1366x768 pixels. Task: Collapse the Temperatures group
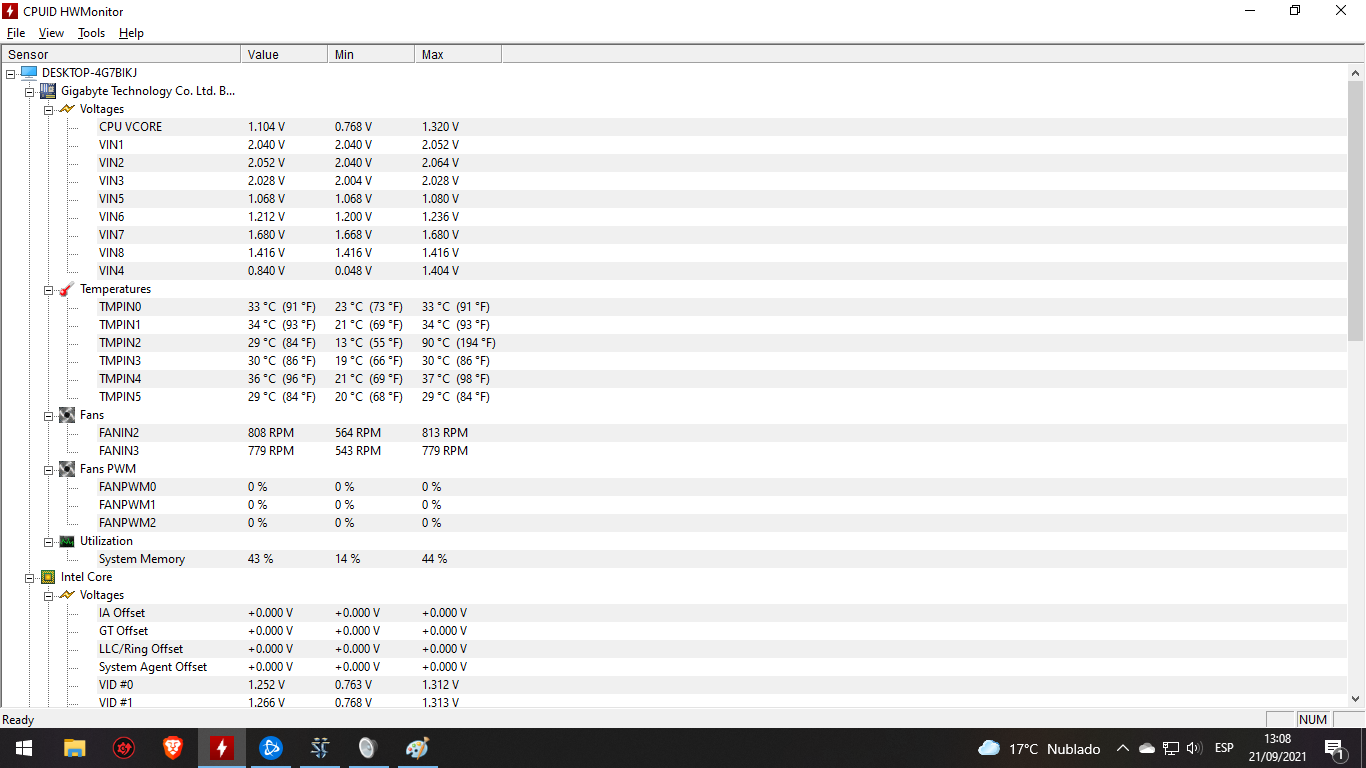49,289
